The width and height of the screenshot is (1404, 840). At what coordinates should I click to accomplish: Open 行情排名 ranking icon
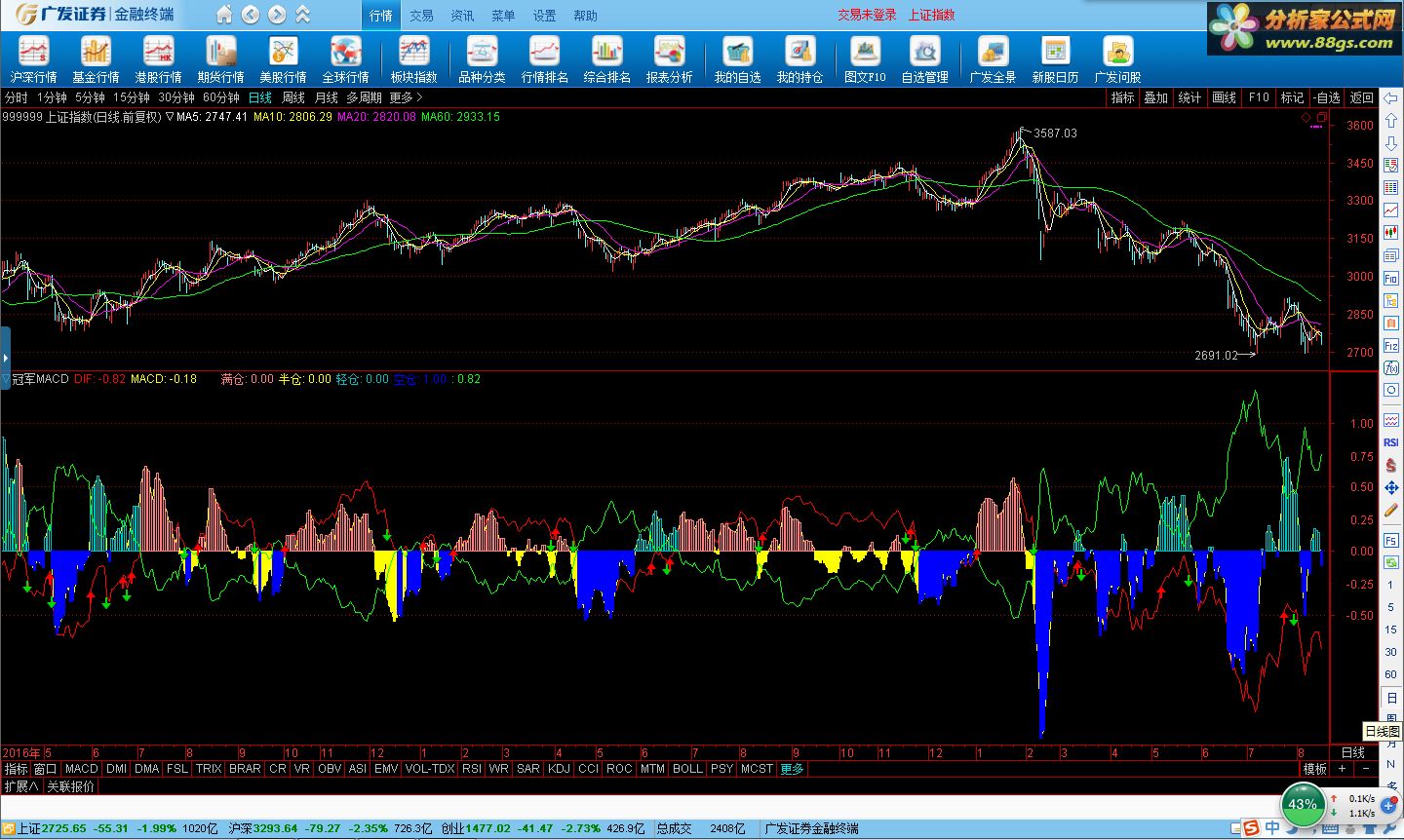click(x=544, y=59)
